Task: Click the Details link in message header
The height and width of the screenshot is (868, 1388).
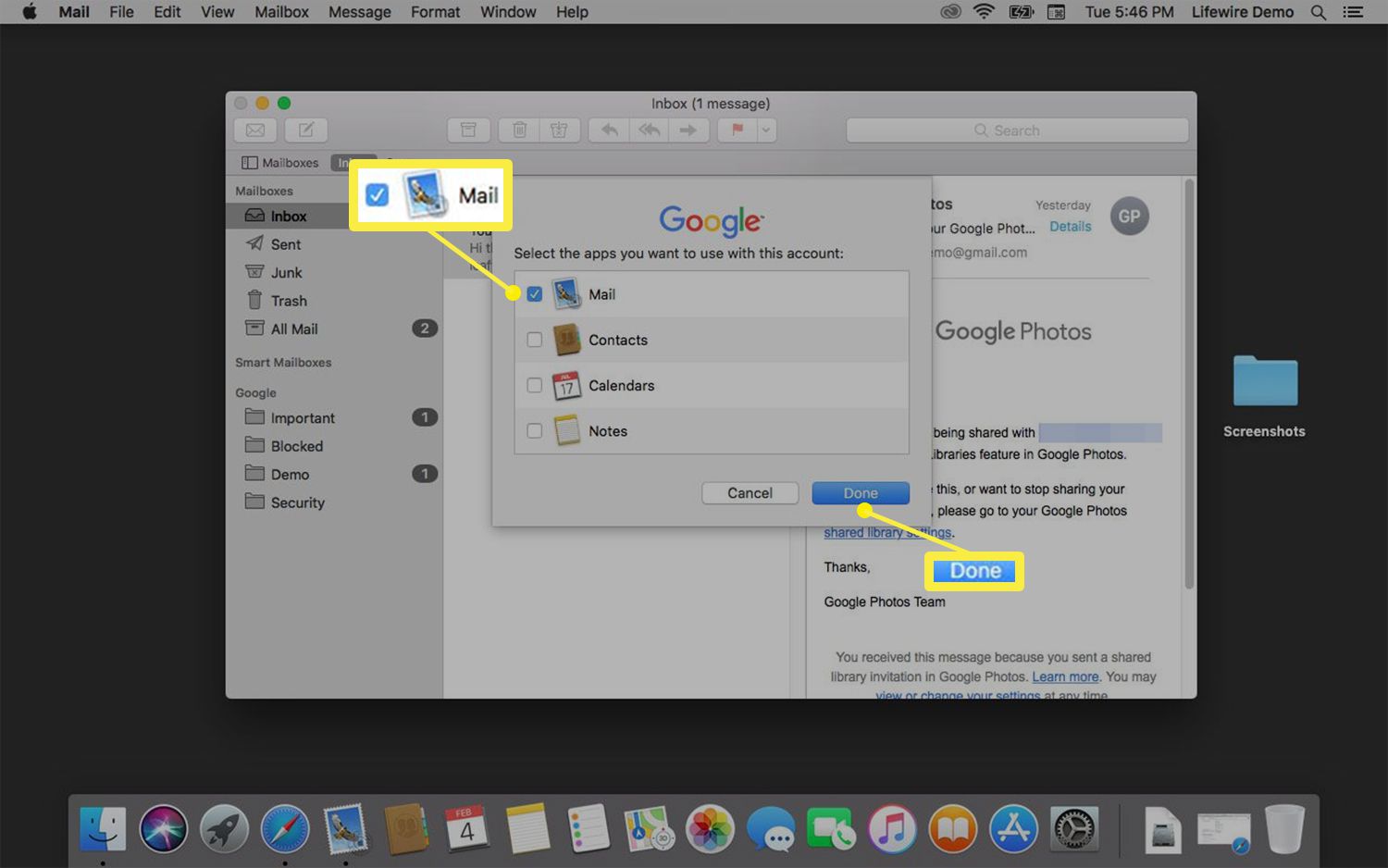Action: (1071, 227)
